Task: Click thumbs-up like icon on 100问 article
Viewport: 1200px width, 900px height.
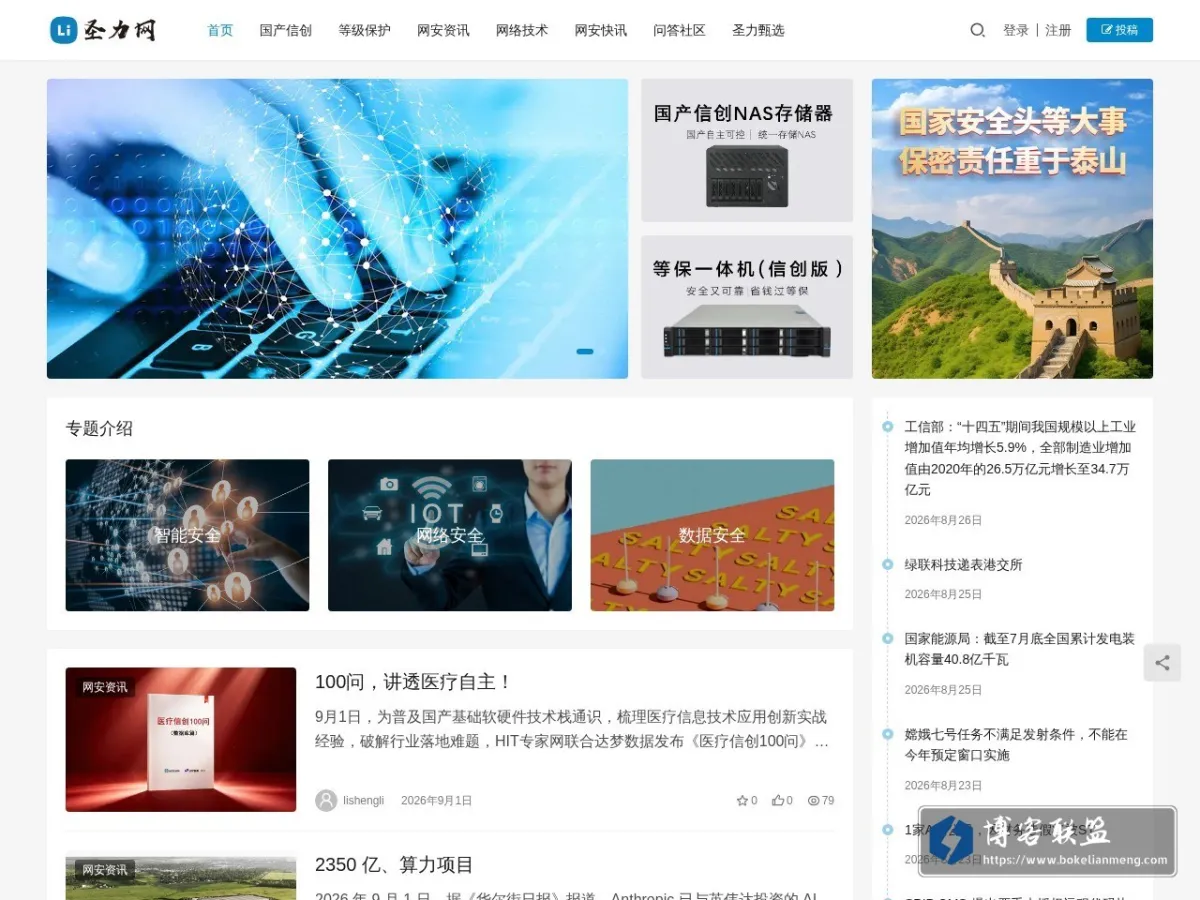Action: coord(777,800)
